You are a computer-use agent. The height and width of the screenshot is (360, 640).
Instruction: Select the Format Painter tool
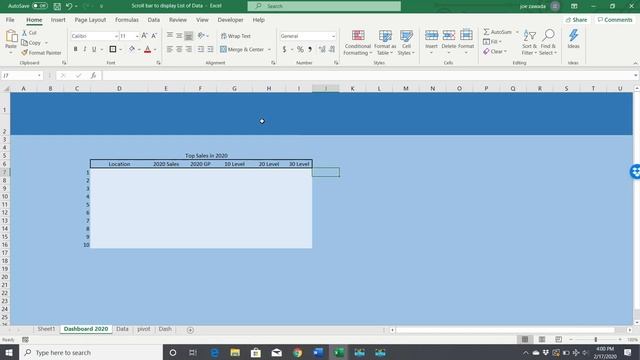pos(41,53)
